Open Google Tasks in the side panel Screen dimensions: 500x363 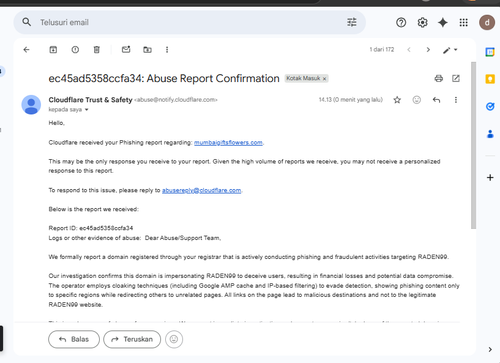click(490, 107)
